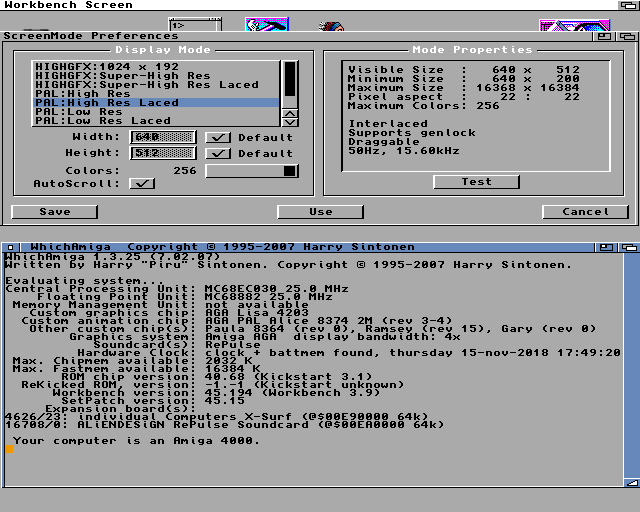The width and height of the screenshot is (640, 512).
Task: Click the ScreenMode Preferences window depth gadget
Action: coord(627,35)
